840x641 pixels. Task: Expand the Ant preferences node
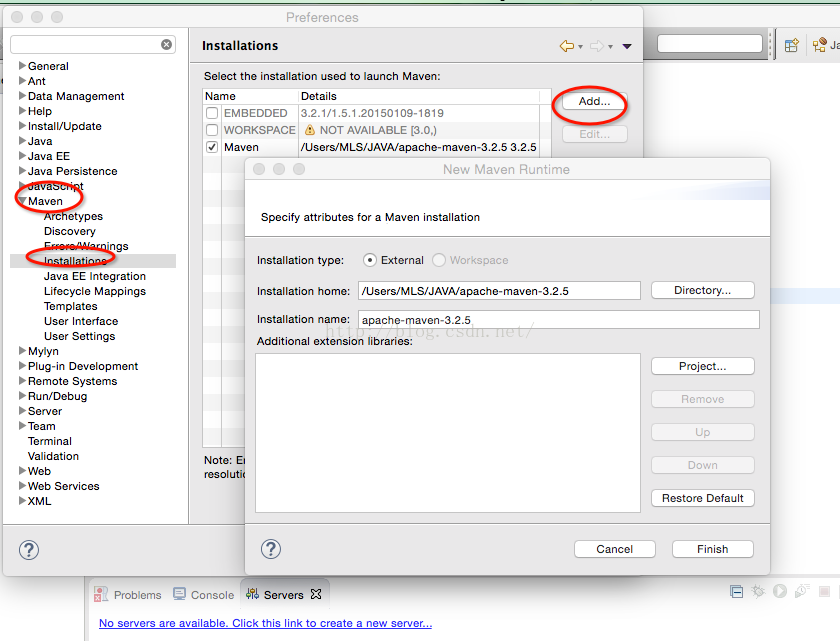tap(22, 80)
